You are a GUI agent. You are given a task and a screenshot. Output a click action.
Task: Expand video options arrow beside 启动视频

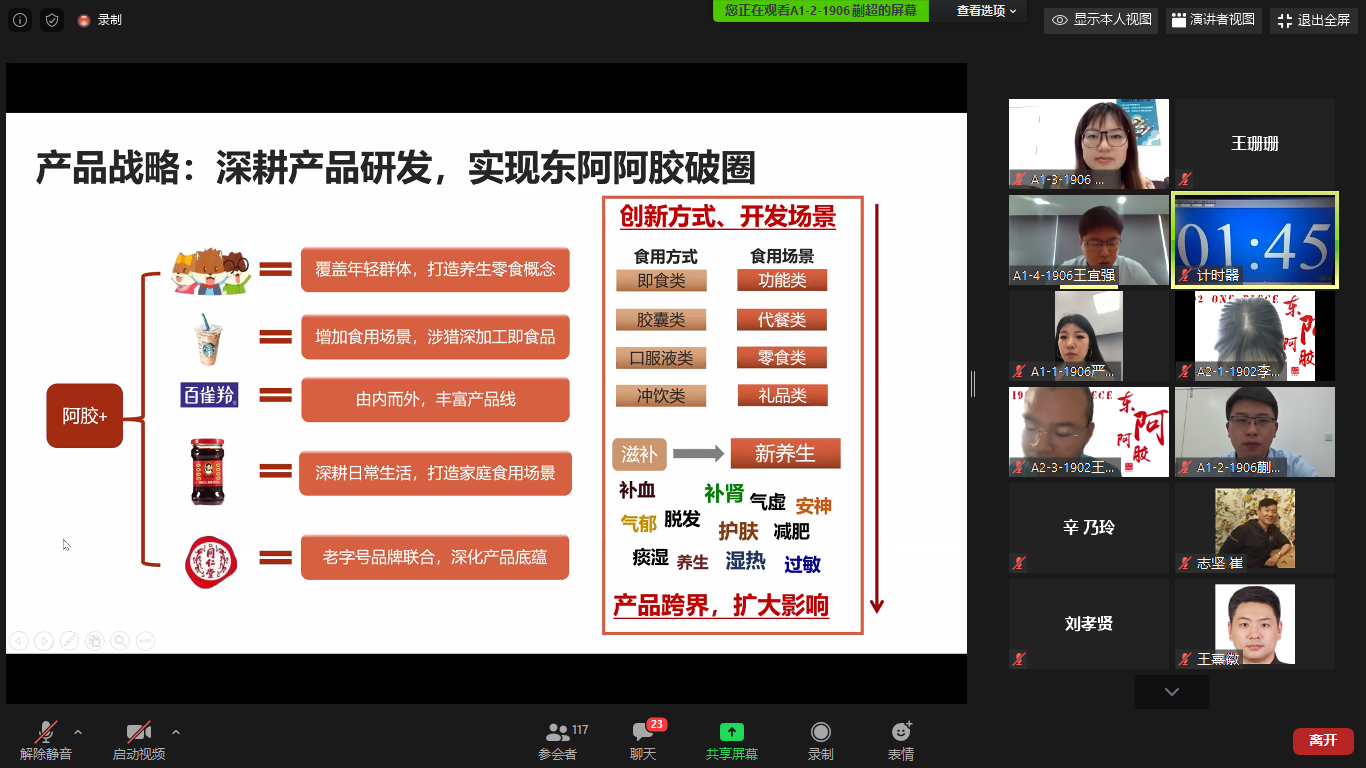click(176, 732)
